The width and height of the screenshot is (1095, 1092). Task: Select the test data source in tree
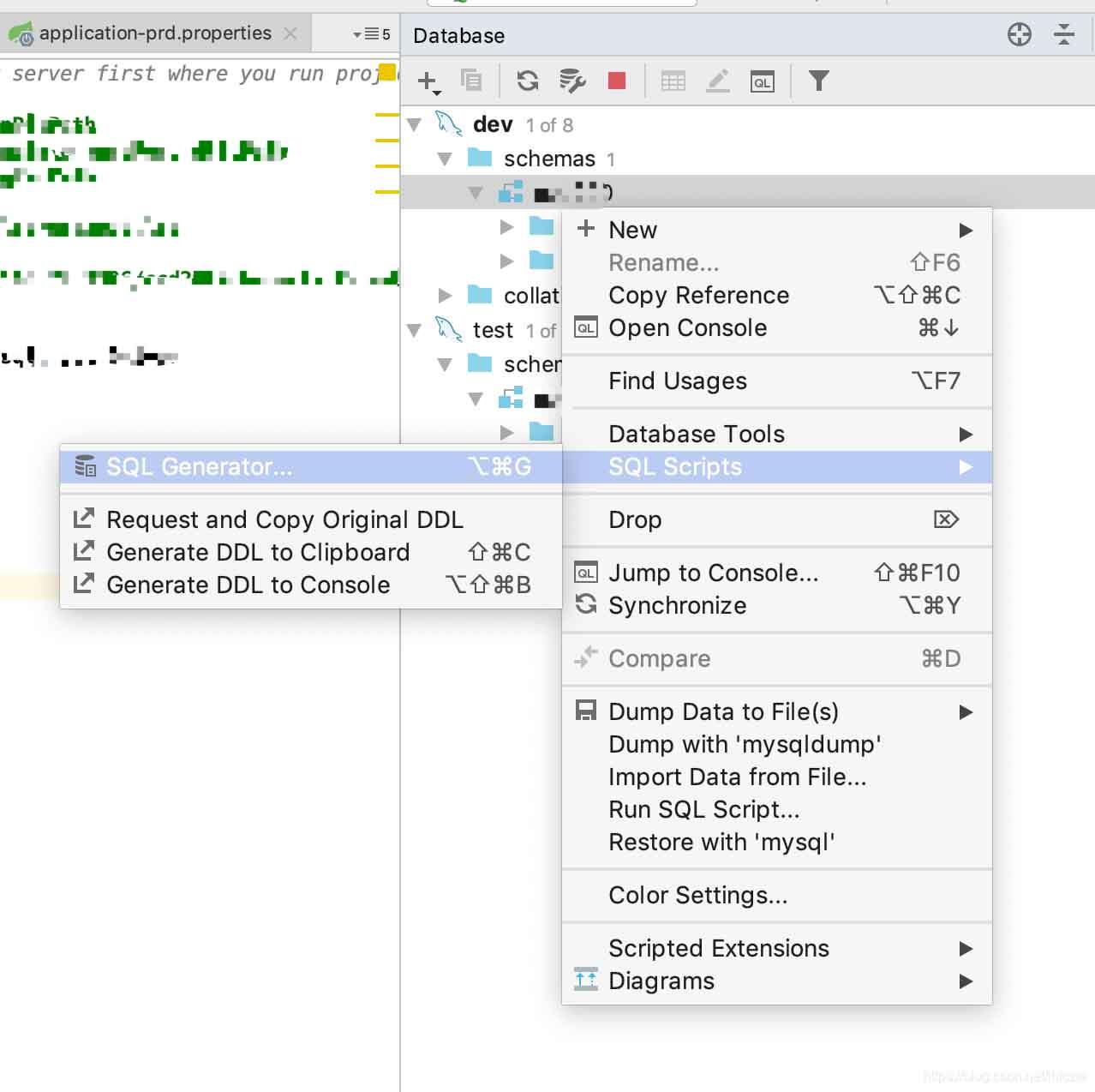click(x=493, y=331)
